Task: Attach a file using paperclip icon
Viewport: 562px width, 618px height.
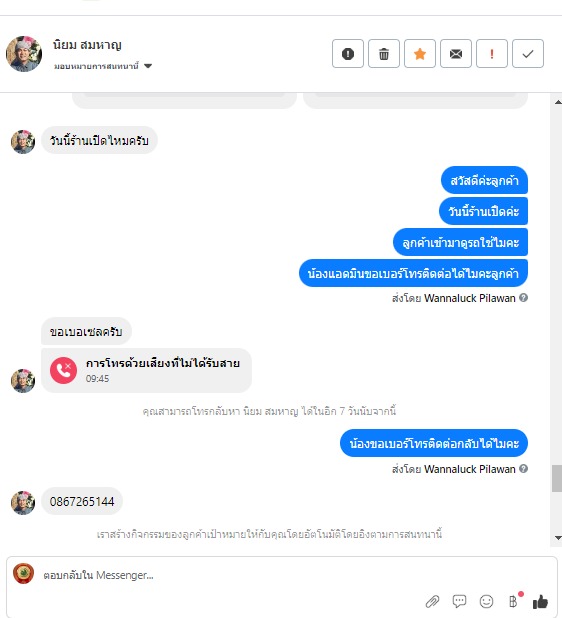Action: click(x=432, y=601)
